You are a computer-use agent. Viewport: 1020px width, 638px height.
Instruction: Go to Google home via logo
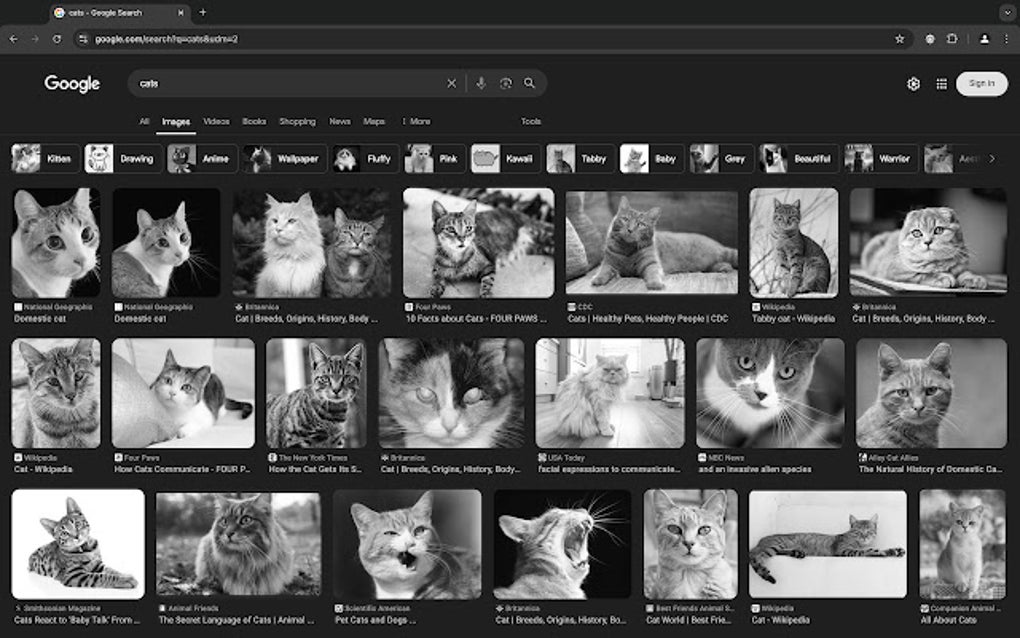click(x=72, y=83)
